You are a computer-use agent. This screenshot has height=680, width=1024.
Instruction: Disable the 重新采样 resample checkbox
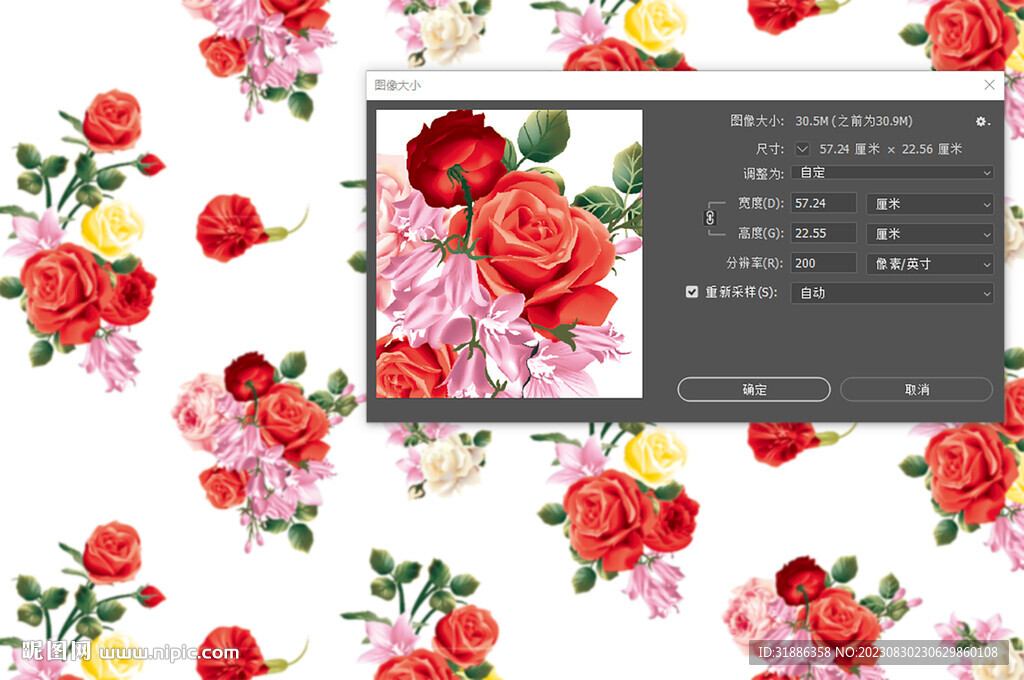click(x=692, y=291)
